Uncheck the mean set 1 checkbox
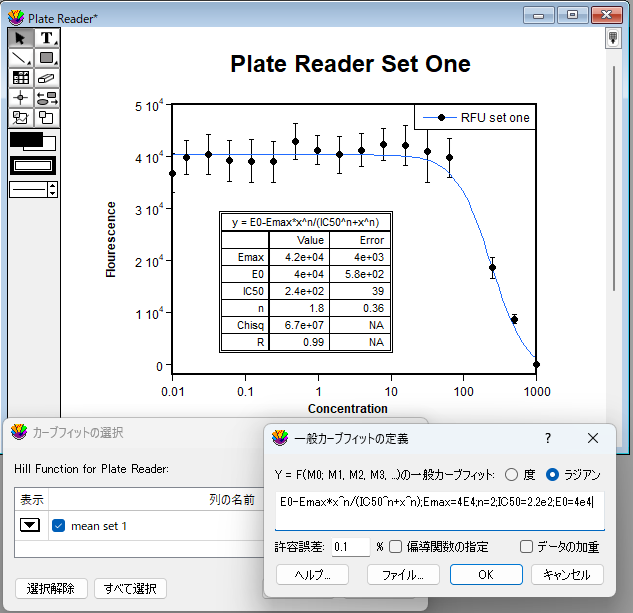The image size is (633, 613). click(58, 526)
